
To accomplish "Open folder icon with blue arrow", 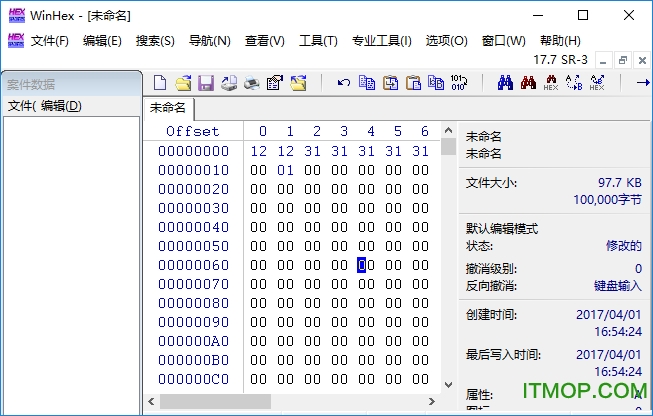I will [x=298, y=83].
